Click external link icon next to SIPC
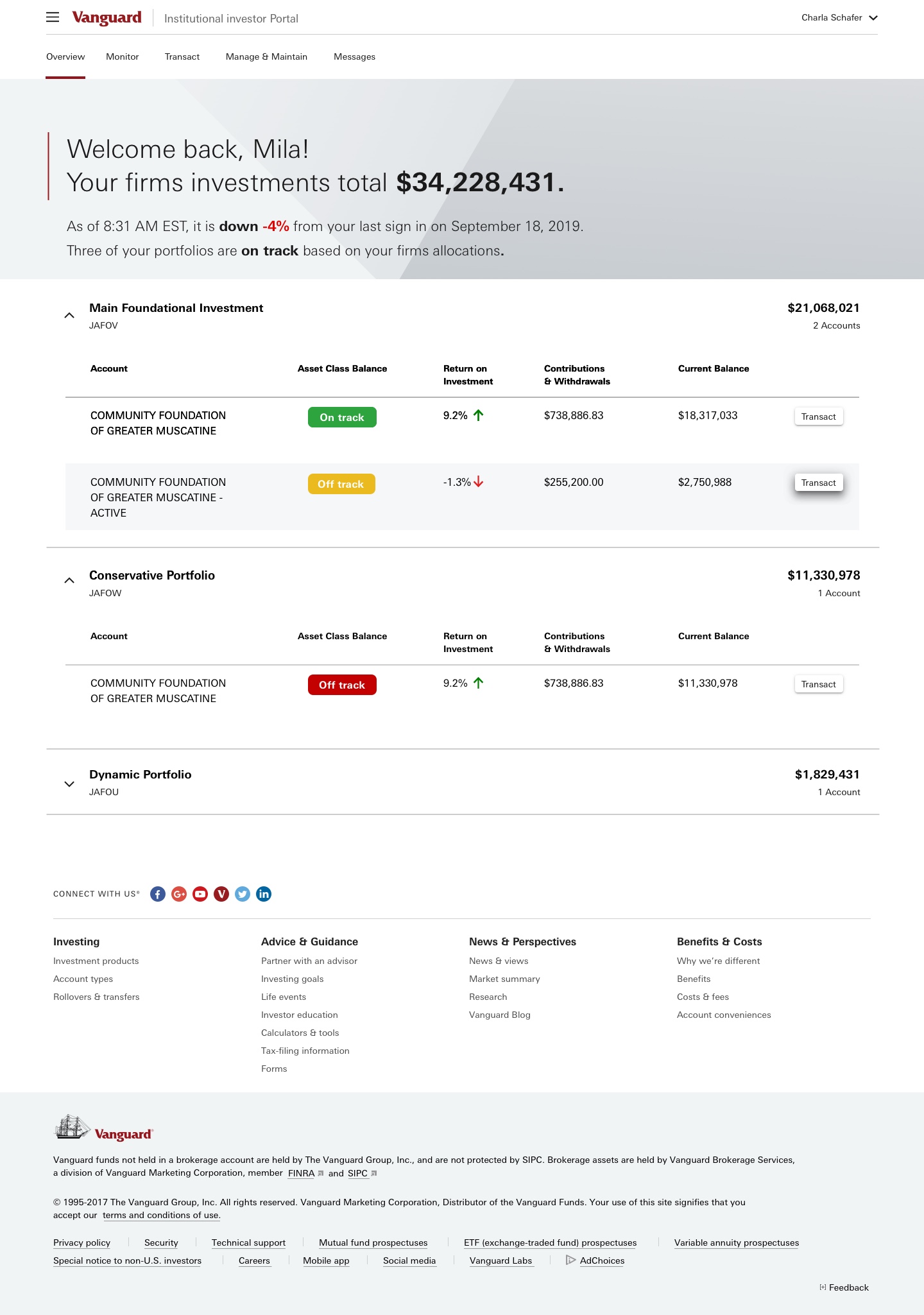924x1315 pixels. [x=373, y=1173]
